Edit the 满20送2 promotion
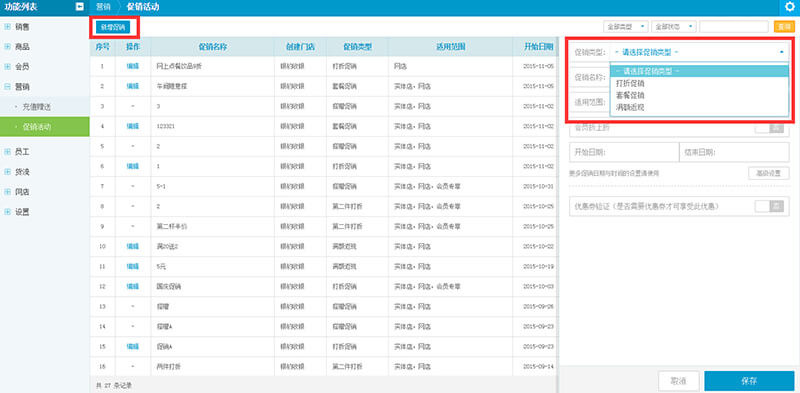 (x=133, y=246)
